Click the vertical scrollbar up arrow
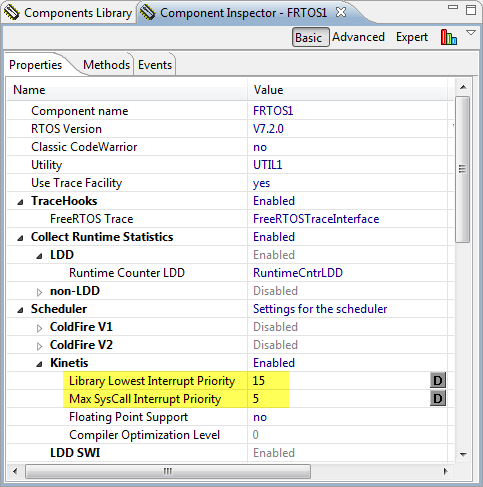Image resolution: width=483 pixels, height=487 pixels. 463,87
